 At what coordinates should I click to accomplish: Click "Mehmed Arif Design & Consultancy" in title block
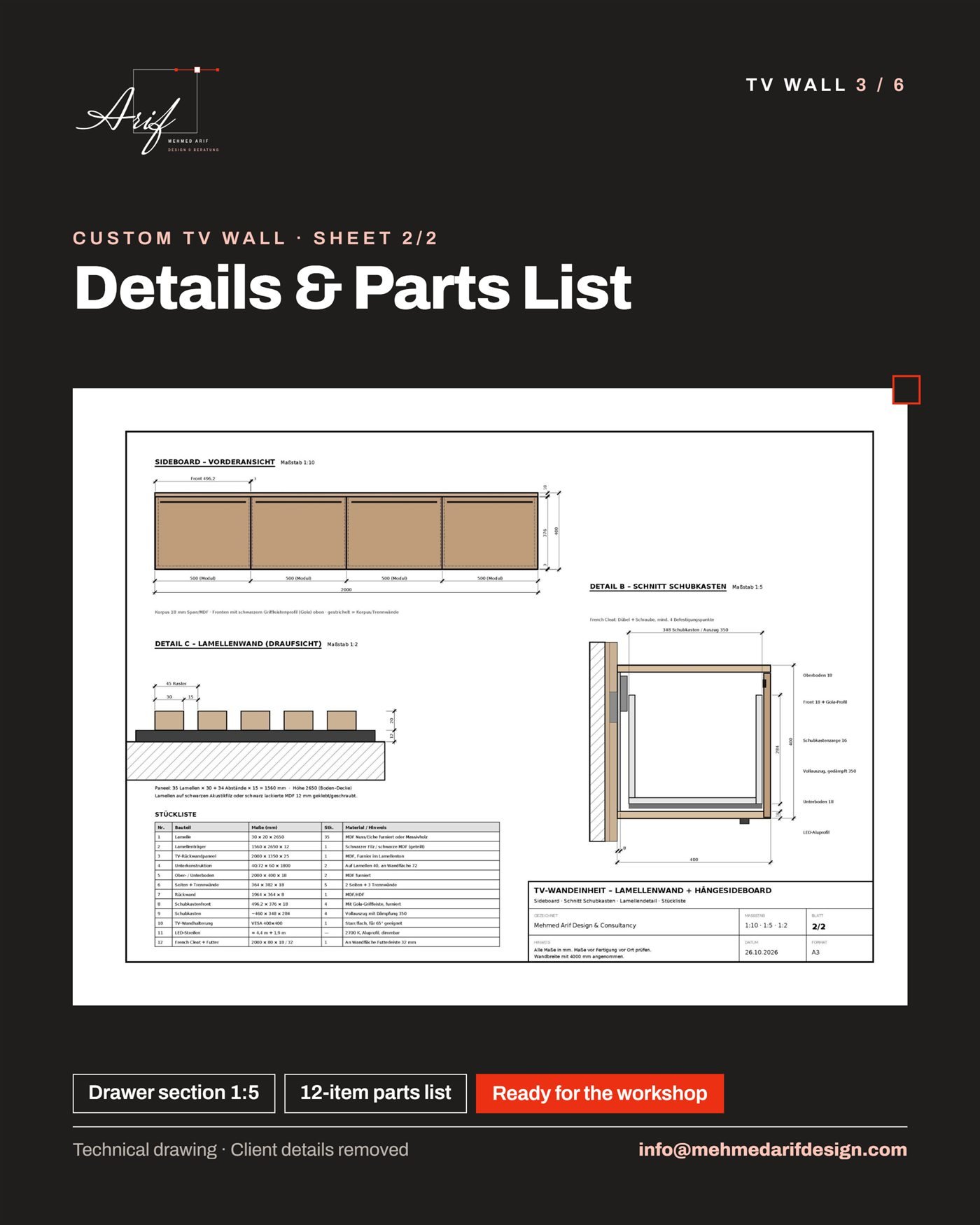pyautogui.click(x=584, y=925)
